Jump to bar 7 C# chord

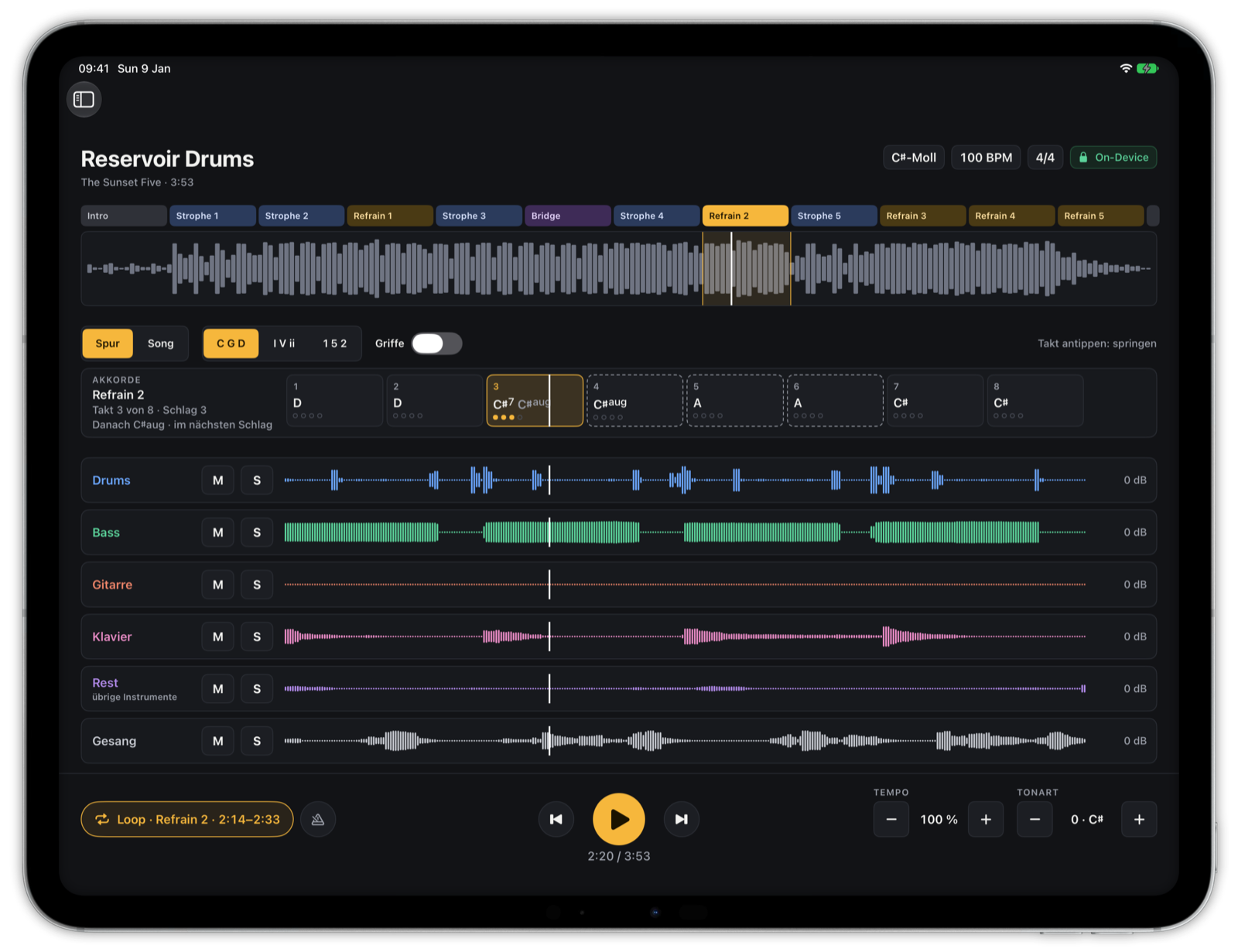935,401
